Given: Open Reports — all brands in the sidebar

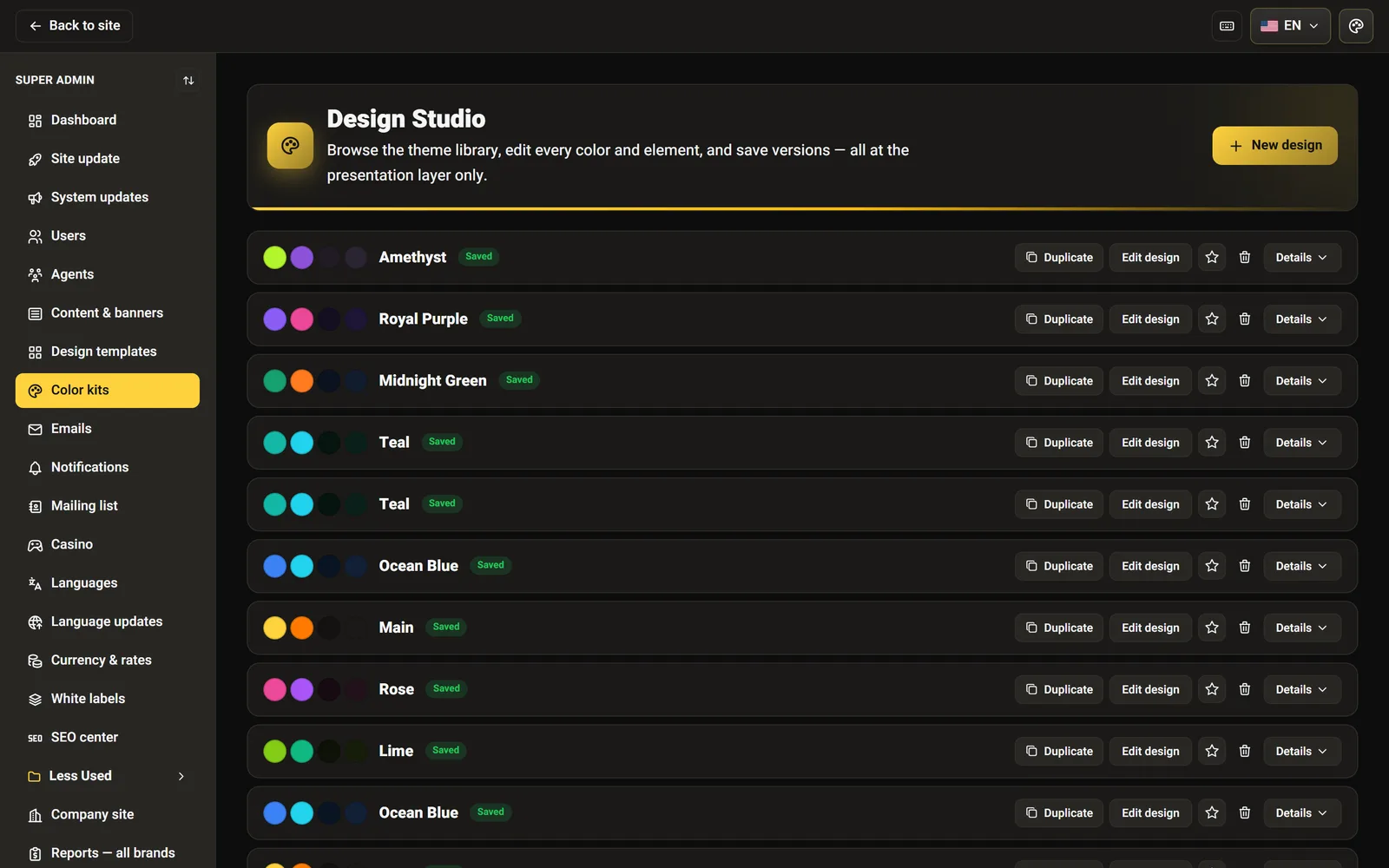Looking at the screenshot, I should pyautogui.click(x=108, y=853).
